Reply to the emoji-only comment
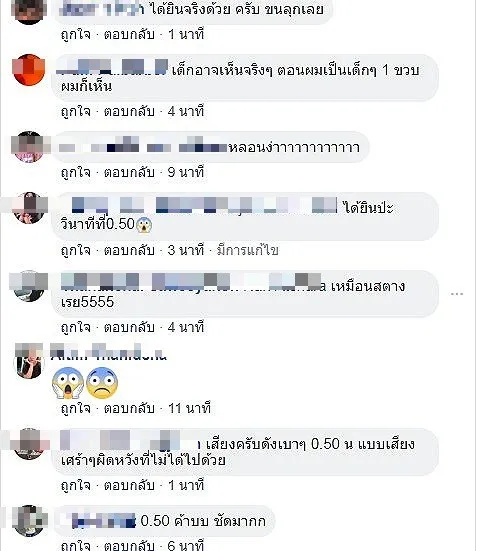The width and height of the screenshot is (478, 551). click(129, 408)
